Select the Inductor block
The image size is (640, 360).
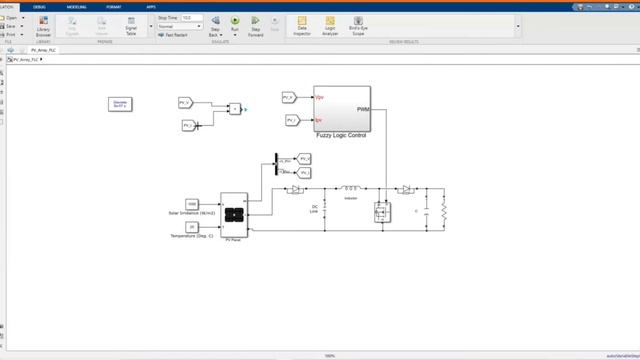coord(351,189)
